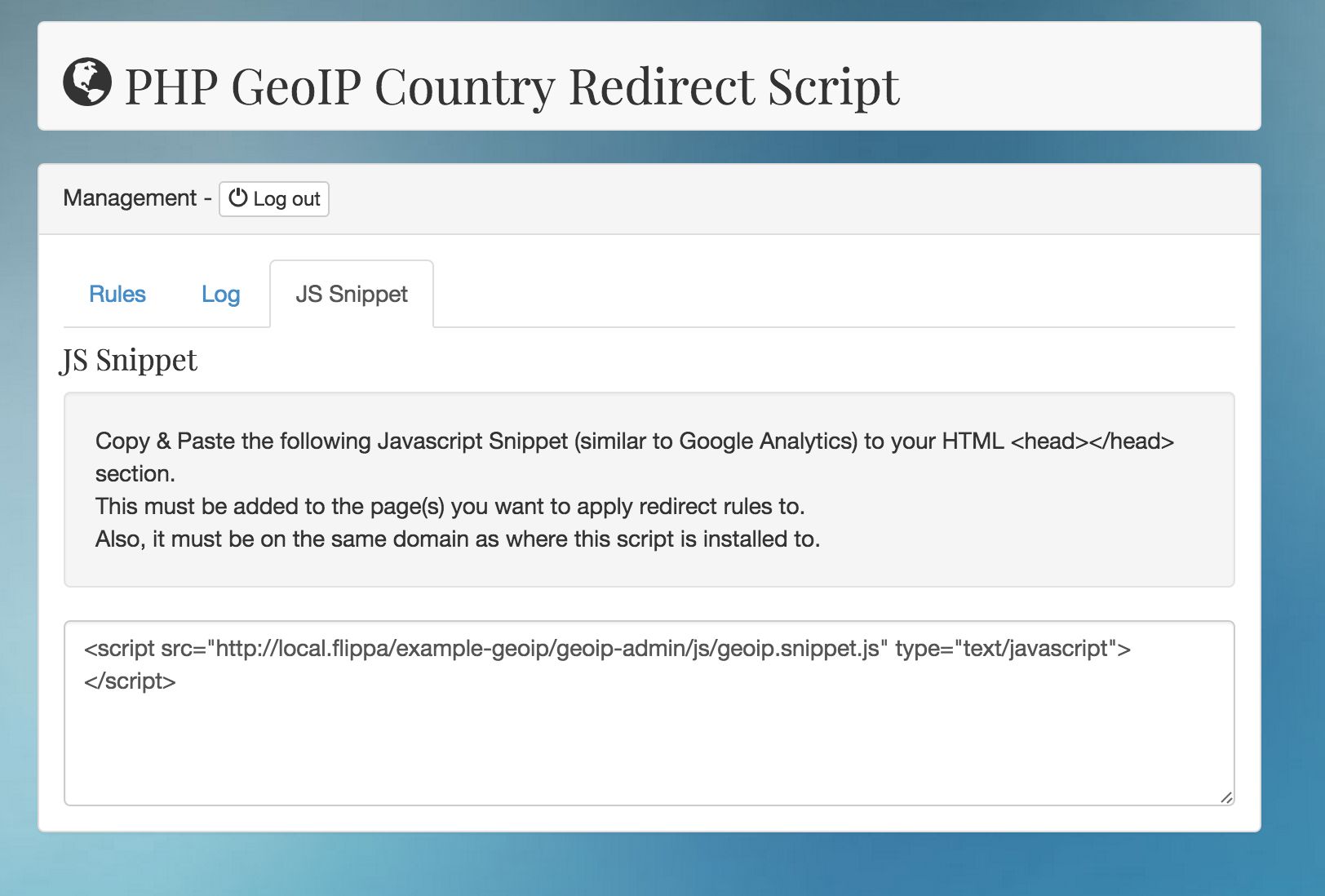The height and width of the screenshot is (896, 1325).
Task: Click the Management label text
Action: [x=130, y=198]
